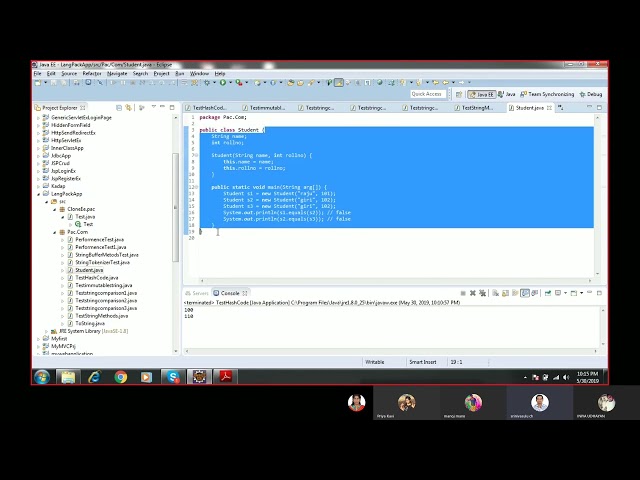Toggle Link with Editor in Project Explorer
This screenshot has width=640, height=480.
point(129,108)
